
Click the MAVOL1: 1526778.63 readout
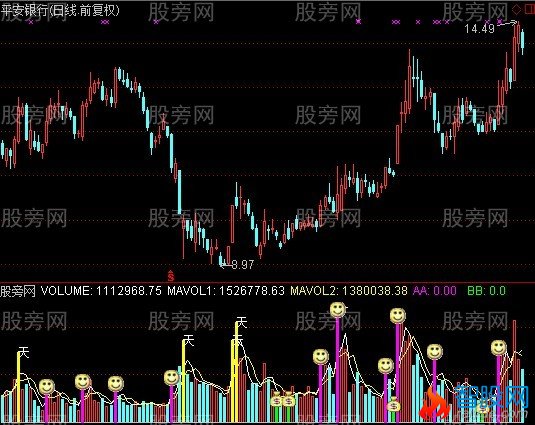pyautogui.click(x=226, y=291)
